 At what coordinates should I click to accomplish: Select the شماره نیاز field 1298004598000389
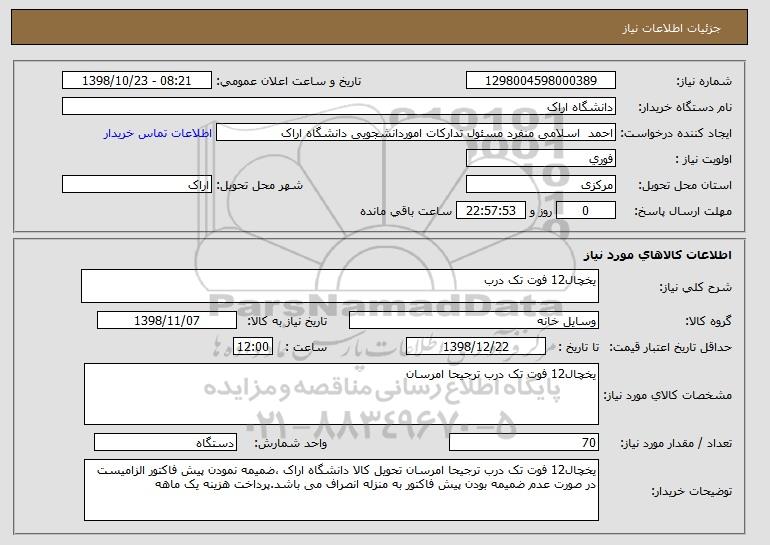[541, 81]
